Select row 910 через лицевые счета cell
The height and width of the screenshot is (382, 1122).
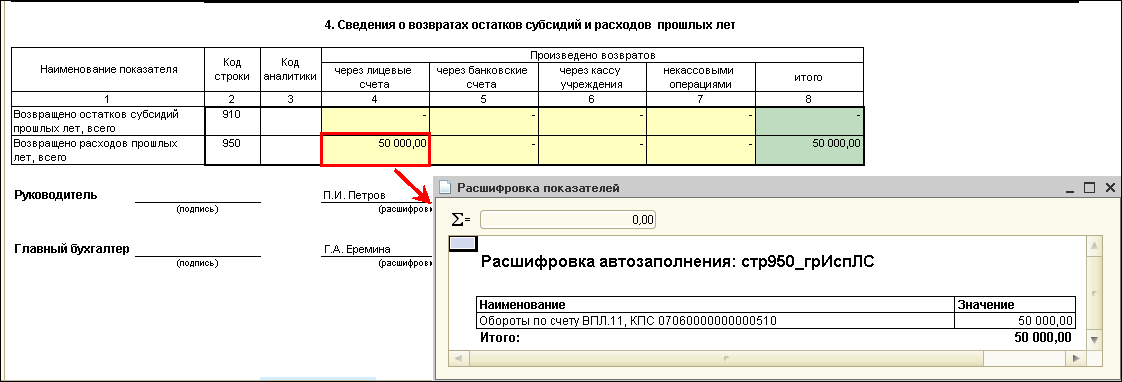(375, 120)
